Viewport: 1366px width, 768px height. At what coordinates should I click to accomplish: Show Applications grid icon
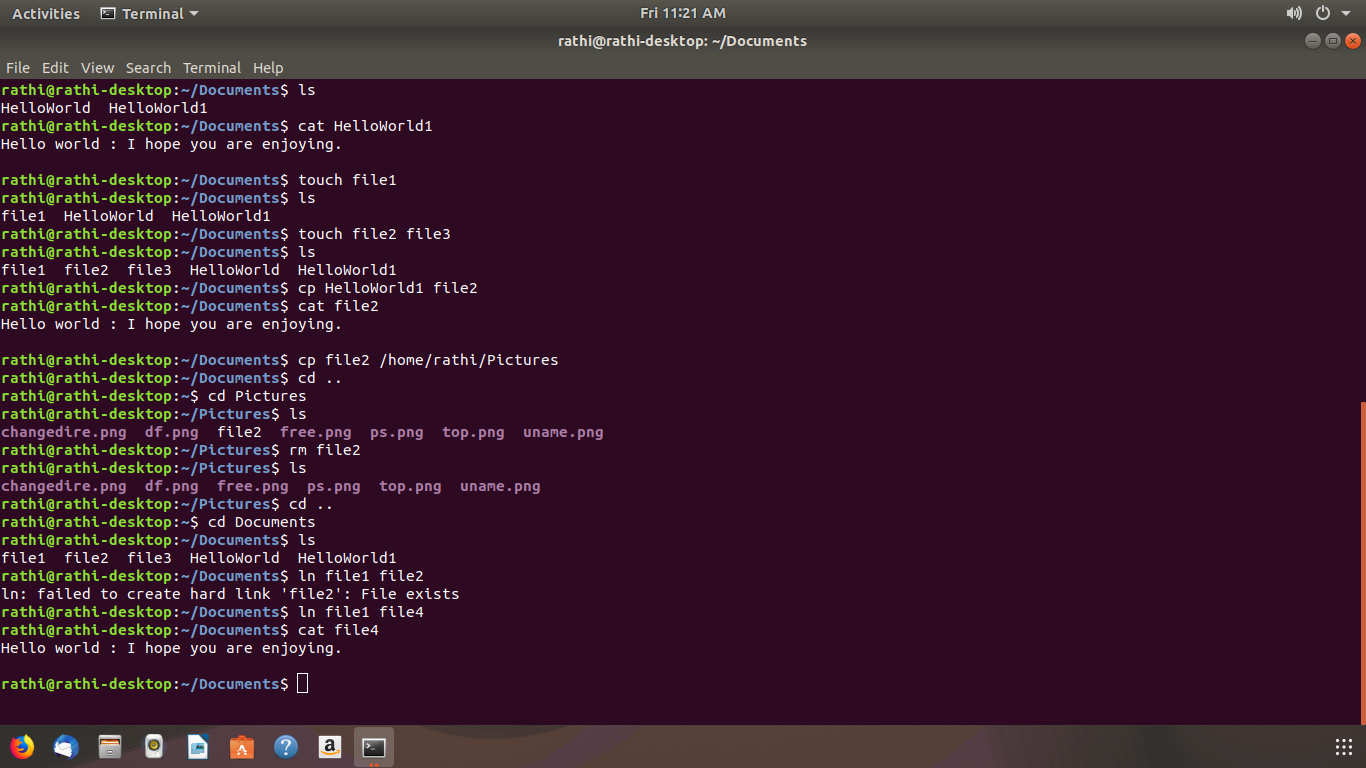click(x=1344, y=747)
